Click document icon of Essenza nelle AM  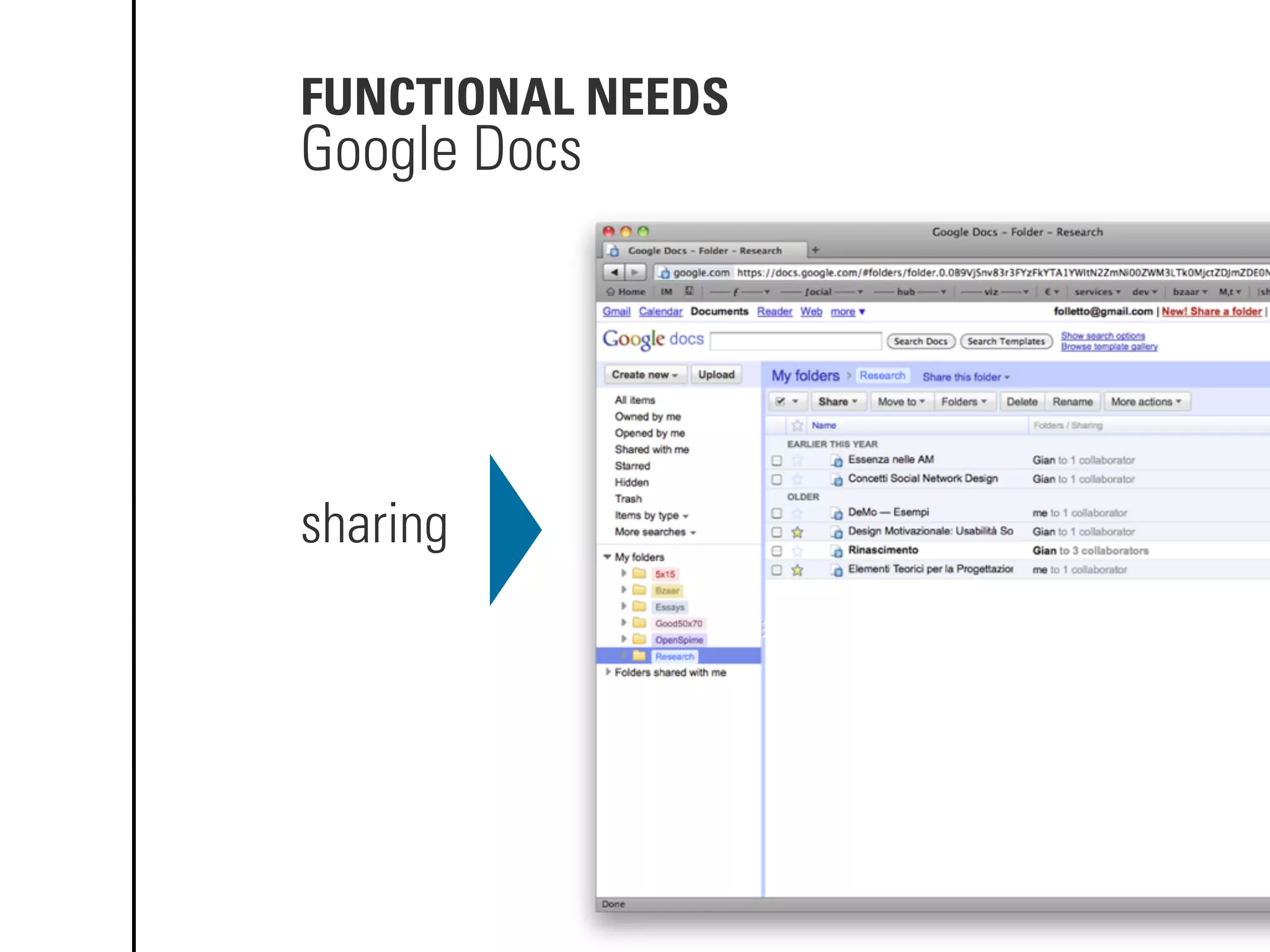point(837,461)
